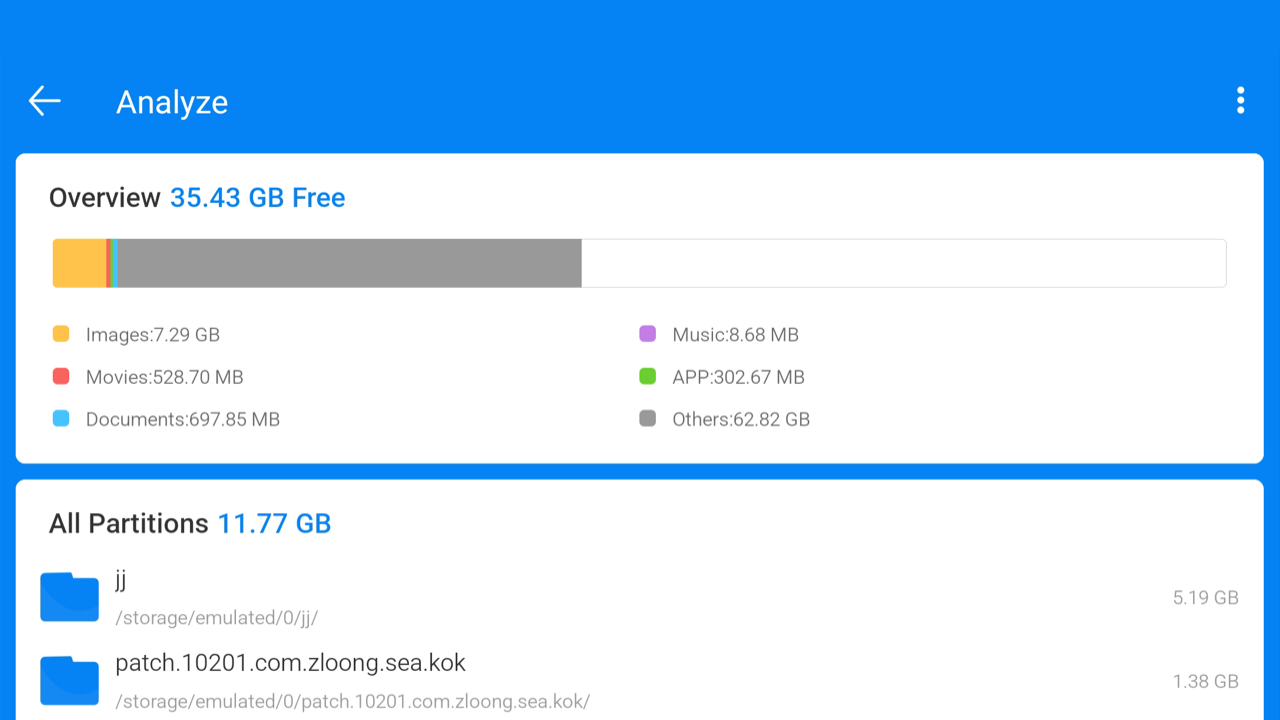
Task: Open All Partitions 11.77 GB summary
Action: click(x=190, y=523)
